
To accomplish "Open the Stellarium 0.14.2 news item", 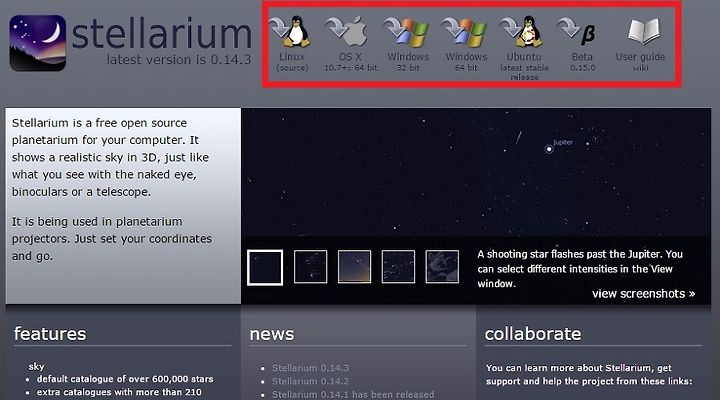I will (x=310, y=381).
